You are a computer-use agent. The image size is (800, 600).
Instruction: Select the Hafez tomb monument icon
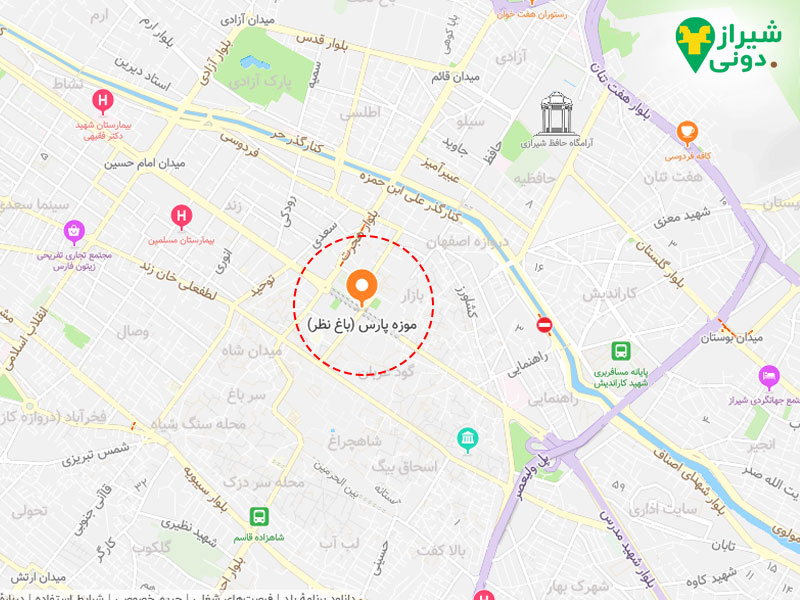[556, 114]
